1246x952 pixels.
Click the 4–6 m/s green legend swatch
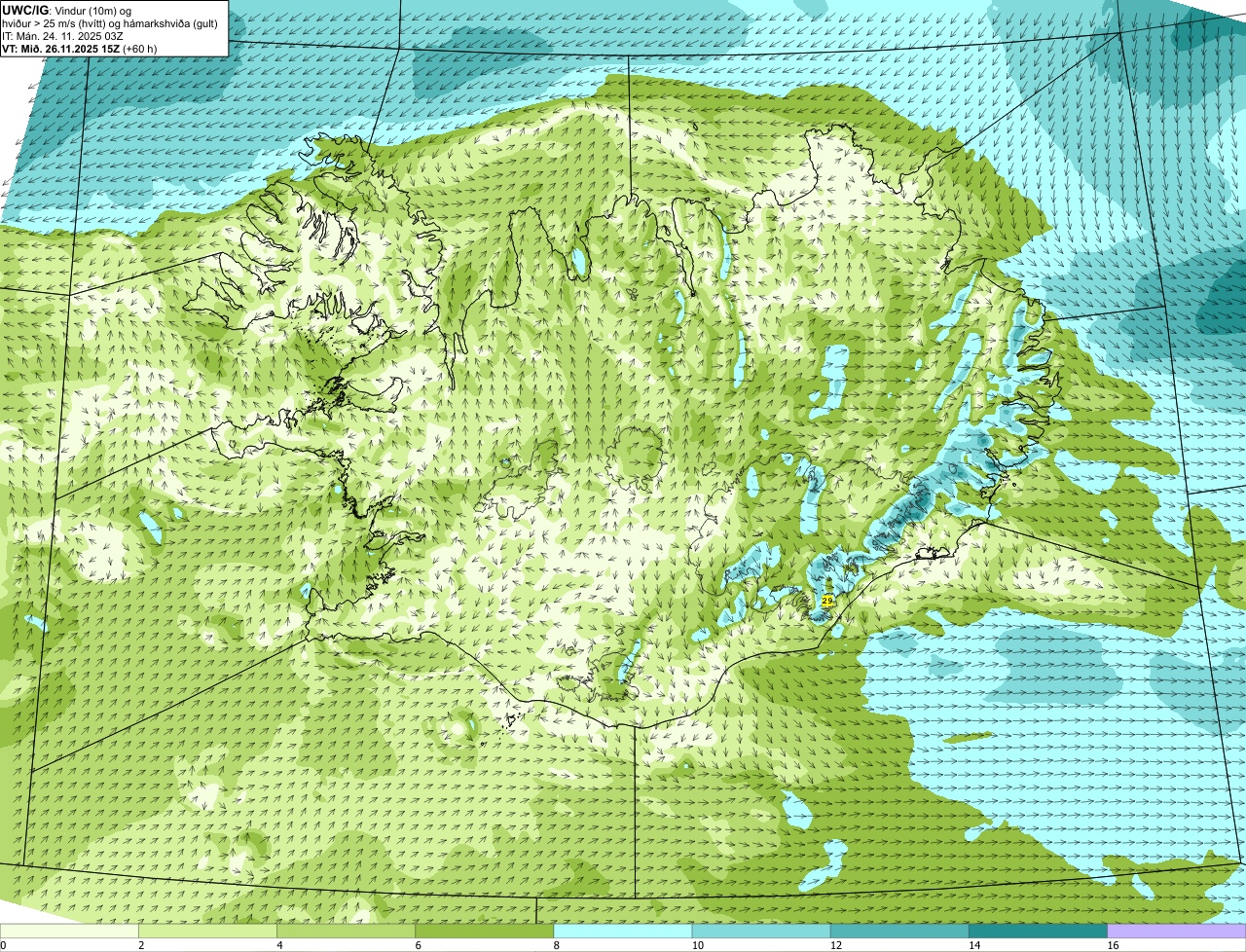click(347, 932)
